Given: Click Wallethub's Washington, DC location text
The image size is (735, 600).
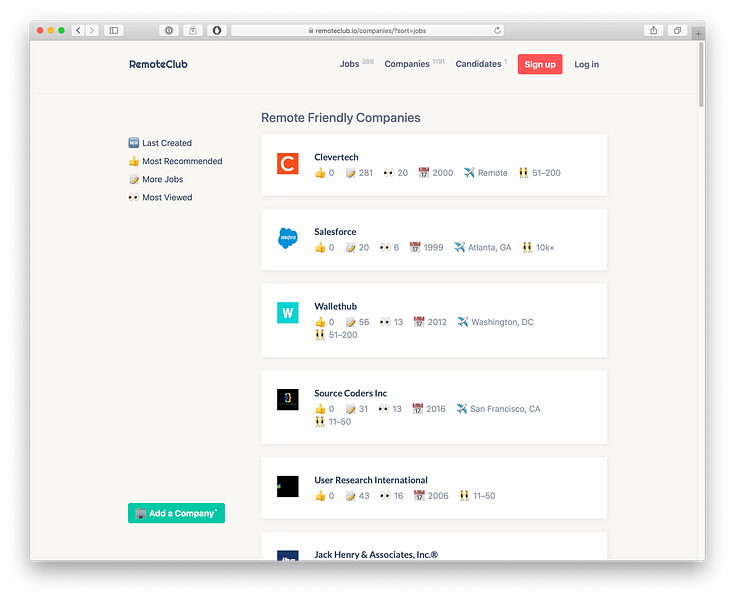Looking at the screenshot, I should [x=502, y=322].
